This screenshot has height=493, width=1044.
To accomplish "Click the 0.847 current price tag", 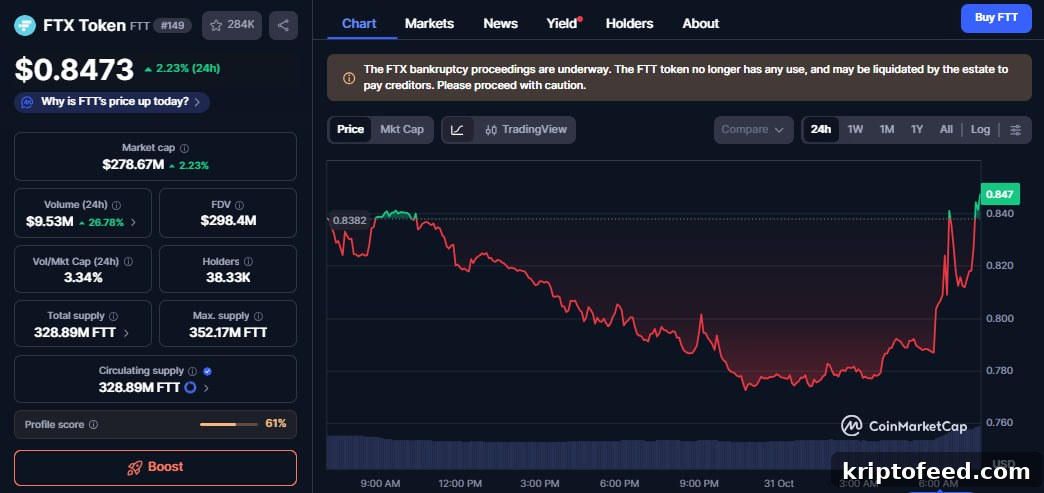I will [999, 195].
